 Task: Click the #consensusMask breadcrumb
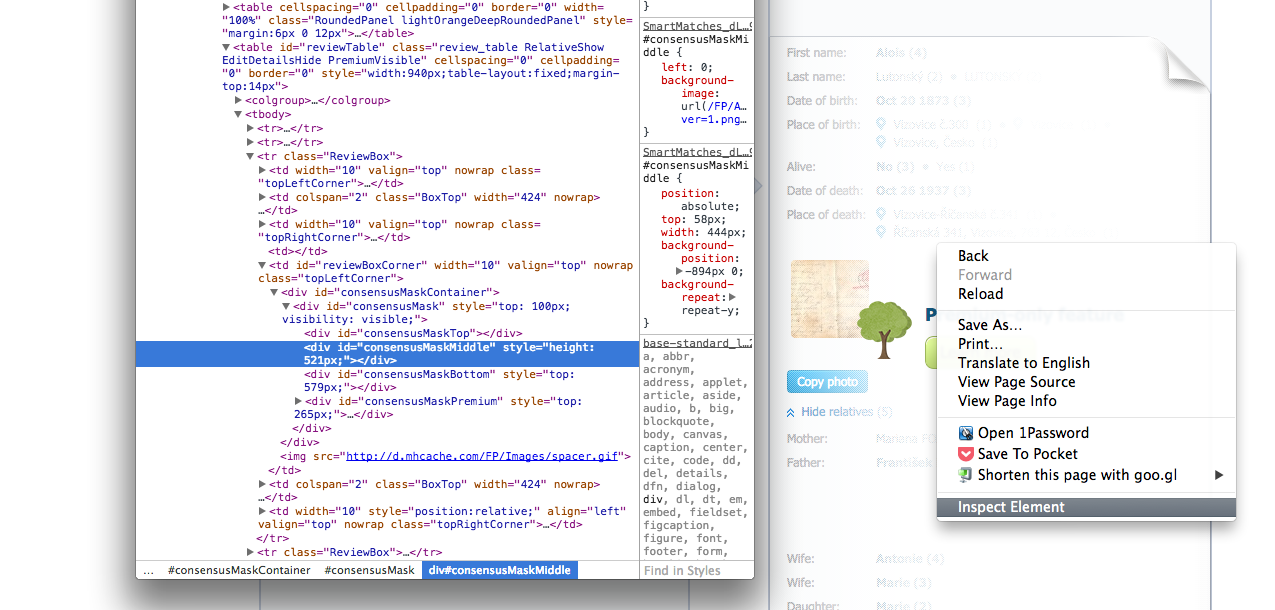[x=369, y=570]
